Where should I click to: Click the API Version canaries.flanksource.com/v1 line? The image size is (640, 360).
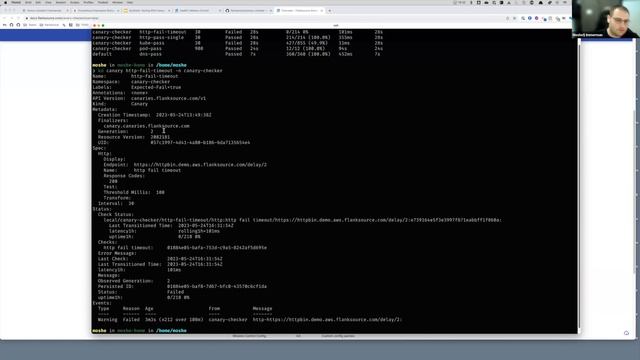(x=149, y=98)
